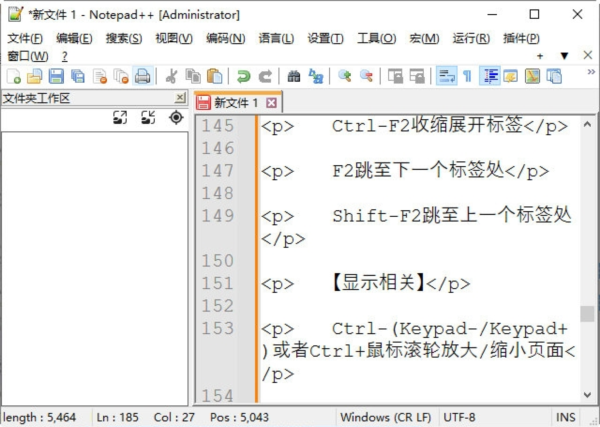This screenshot has width=600, height=427.
Task: Expand the toolbar overflow chevron
Action: pyautogui.click(x=591, y=72)
